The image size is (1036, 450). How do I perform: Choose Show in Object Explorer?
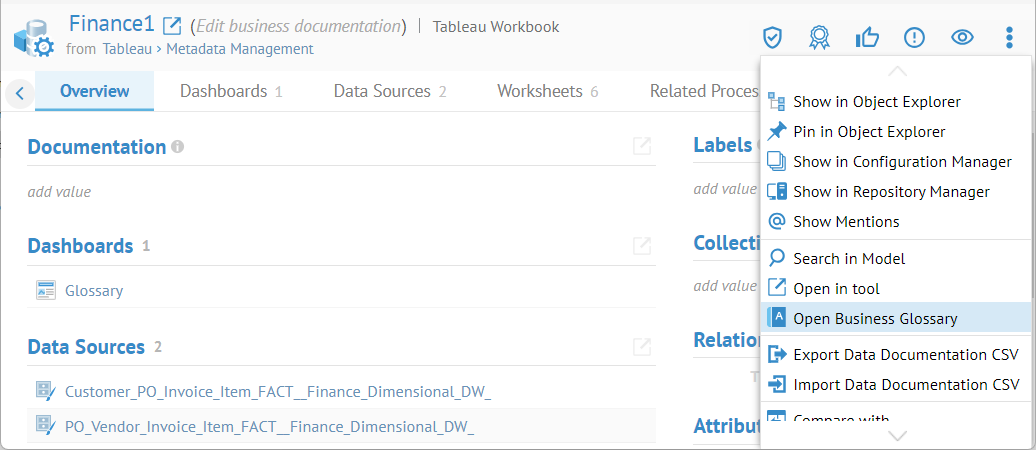click(876, 102)
